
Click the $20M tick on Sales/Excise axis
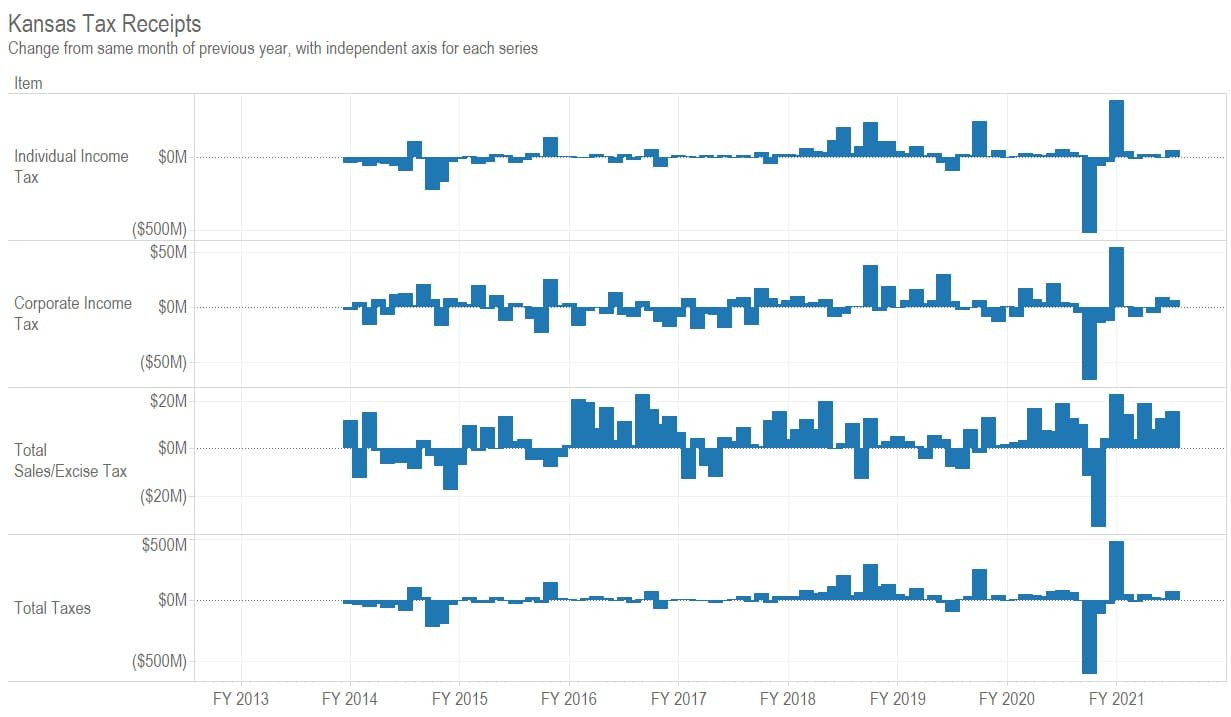click(166, 401)
